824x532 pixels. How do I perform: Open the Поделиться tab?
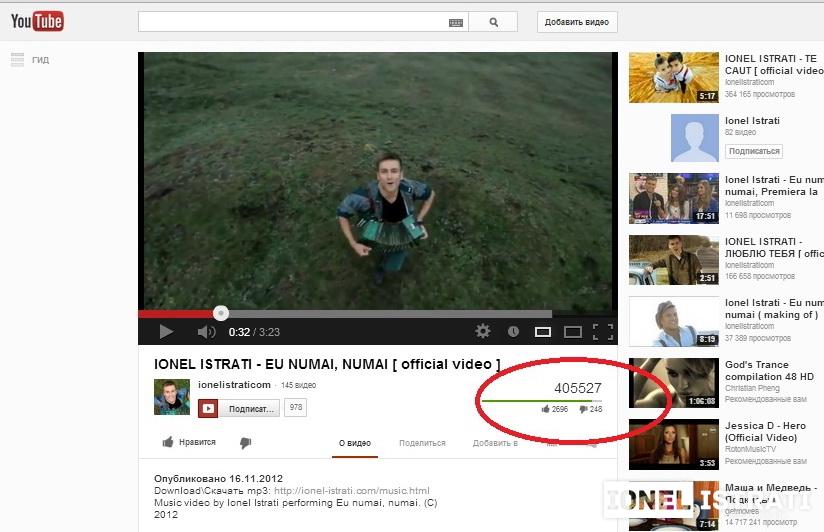422,442
